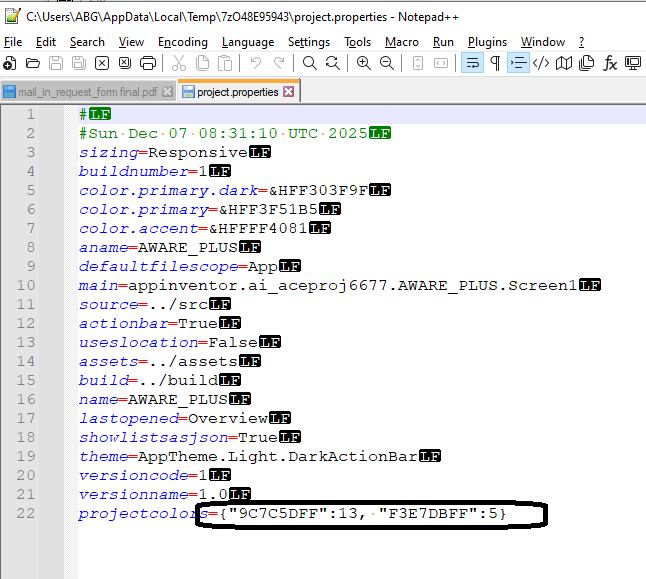
Task: Click the Print icon in toolbar
Action: point(148,63)
